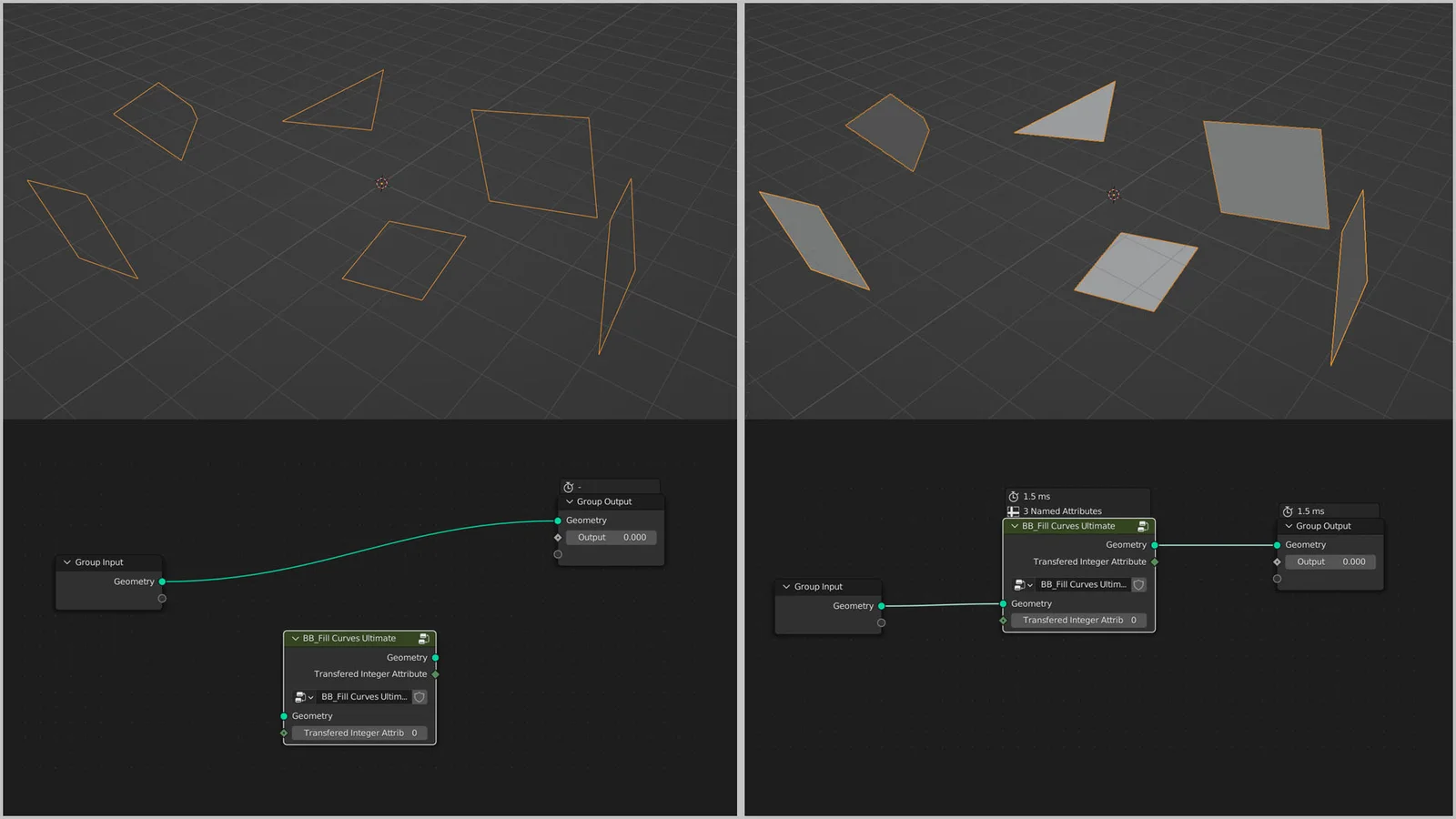Click the Output 0.000 value slider on Group Output
Image resolution: width=1456 pixels, height=819 pixels.
[x=612, y=537]
